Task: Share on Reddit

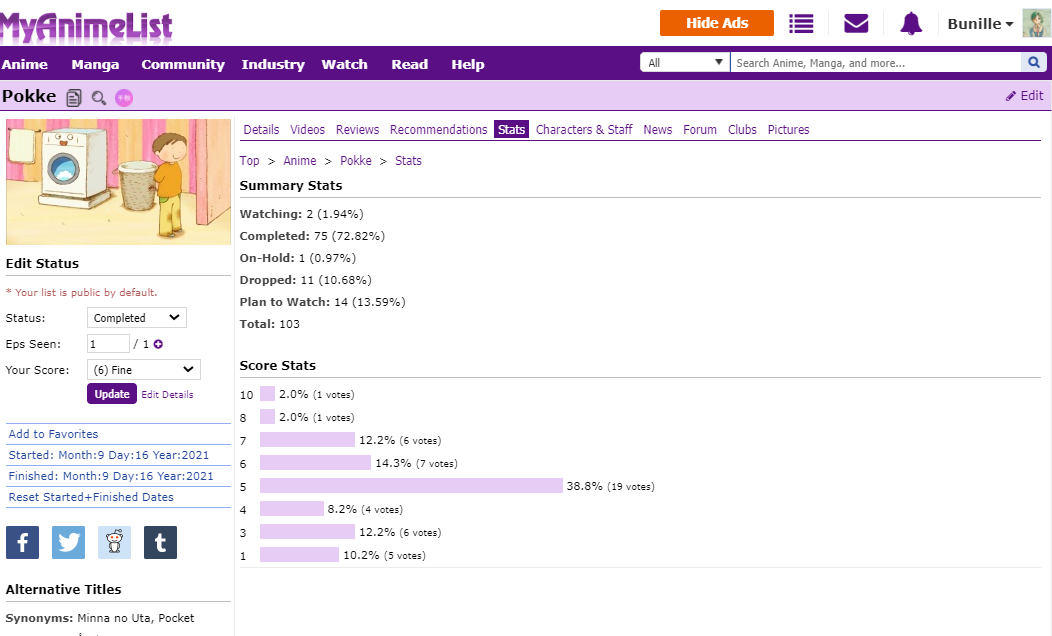Action: (115, 543)
